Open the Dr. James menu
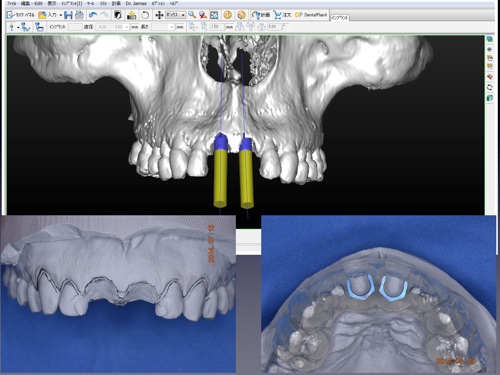The image size is (500, 375). pyautogui.click(x=136, y=3)
